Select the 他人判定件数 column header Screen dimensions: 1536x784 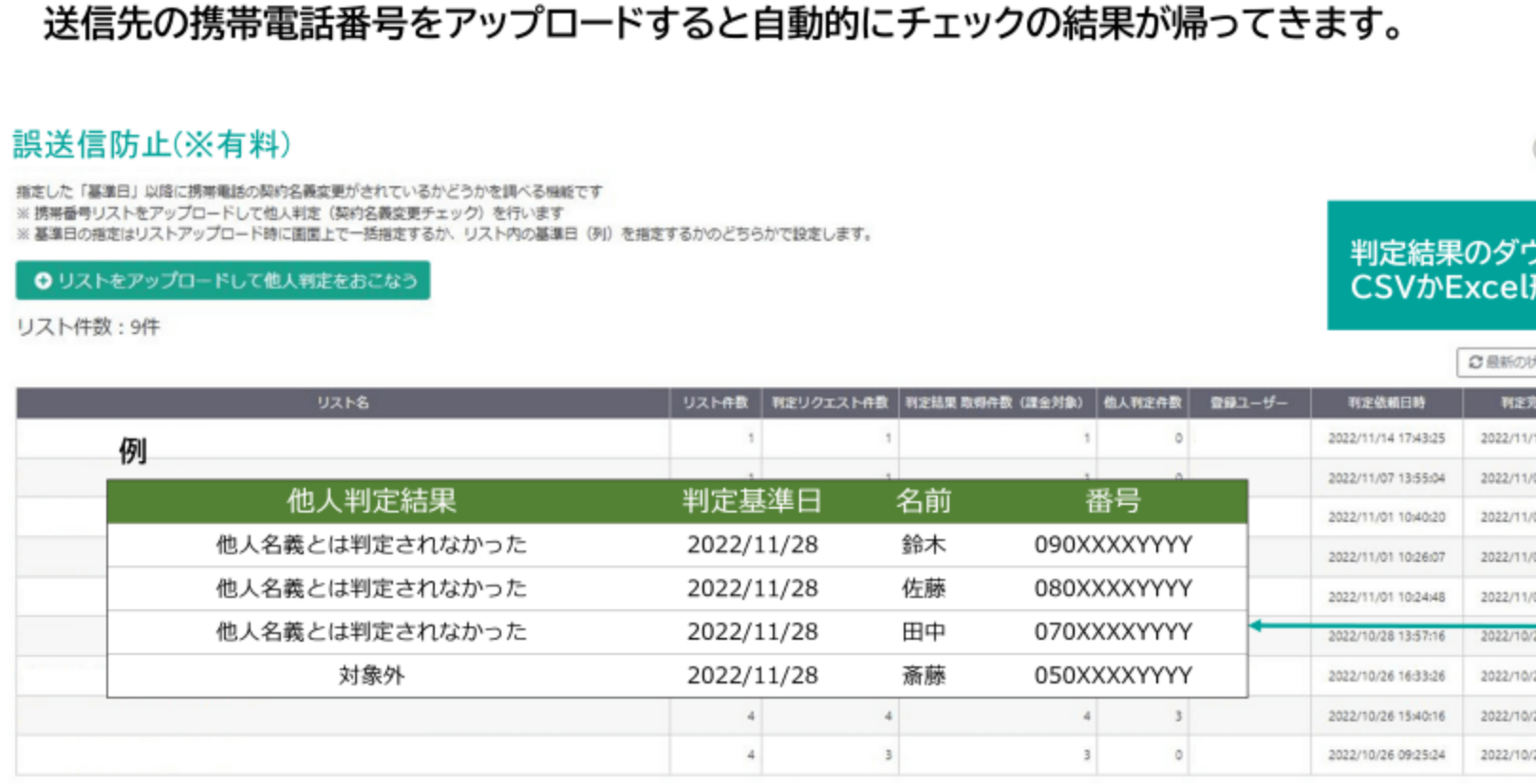[1142, 402]
